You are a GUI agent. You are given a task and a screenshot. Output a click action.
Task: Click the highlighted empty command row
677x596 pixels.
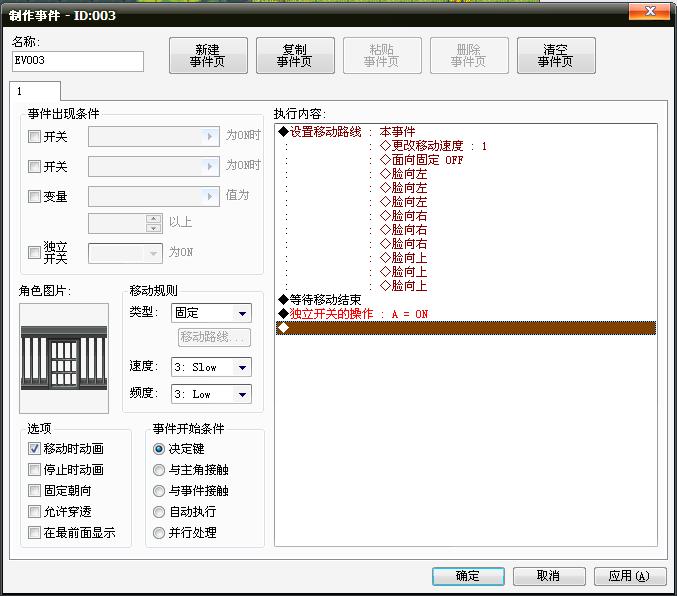tap(466, 328)
